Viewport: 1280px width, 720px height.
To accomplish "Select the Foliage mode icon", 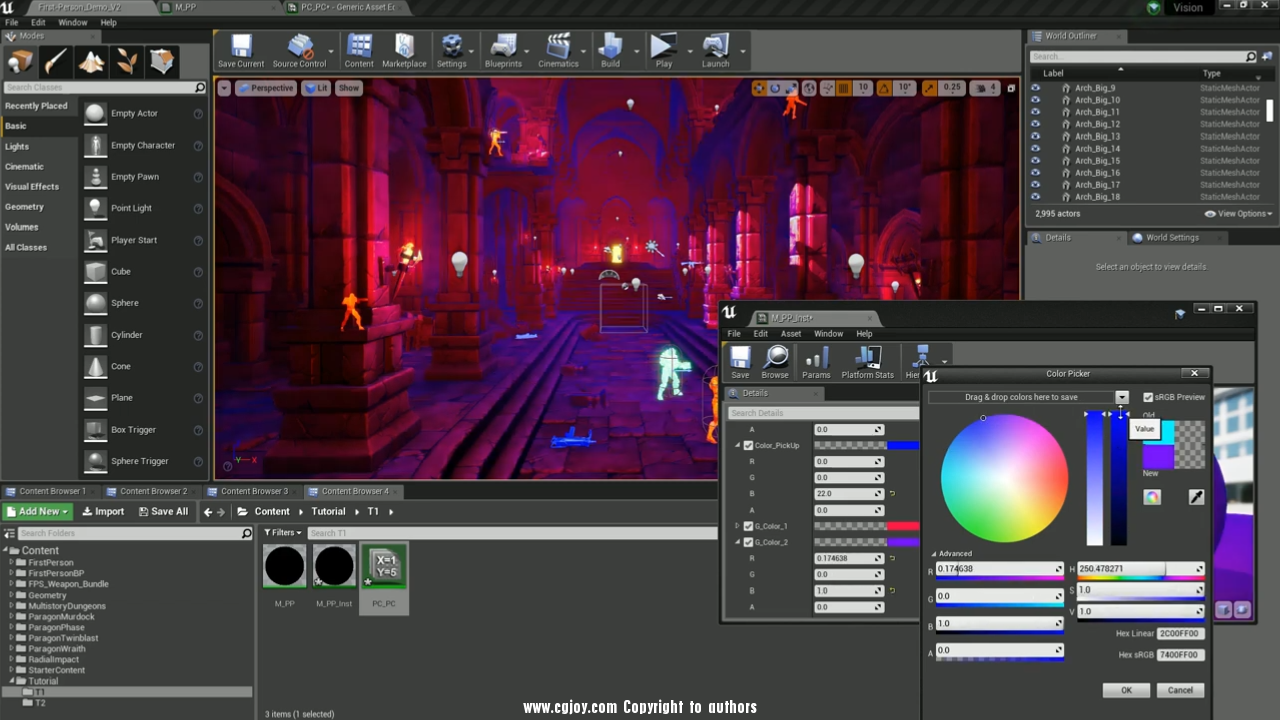I will (127, 62).
